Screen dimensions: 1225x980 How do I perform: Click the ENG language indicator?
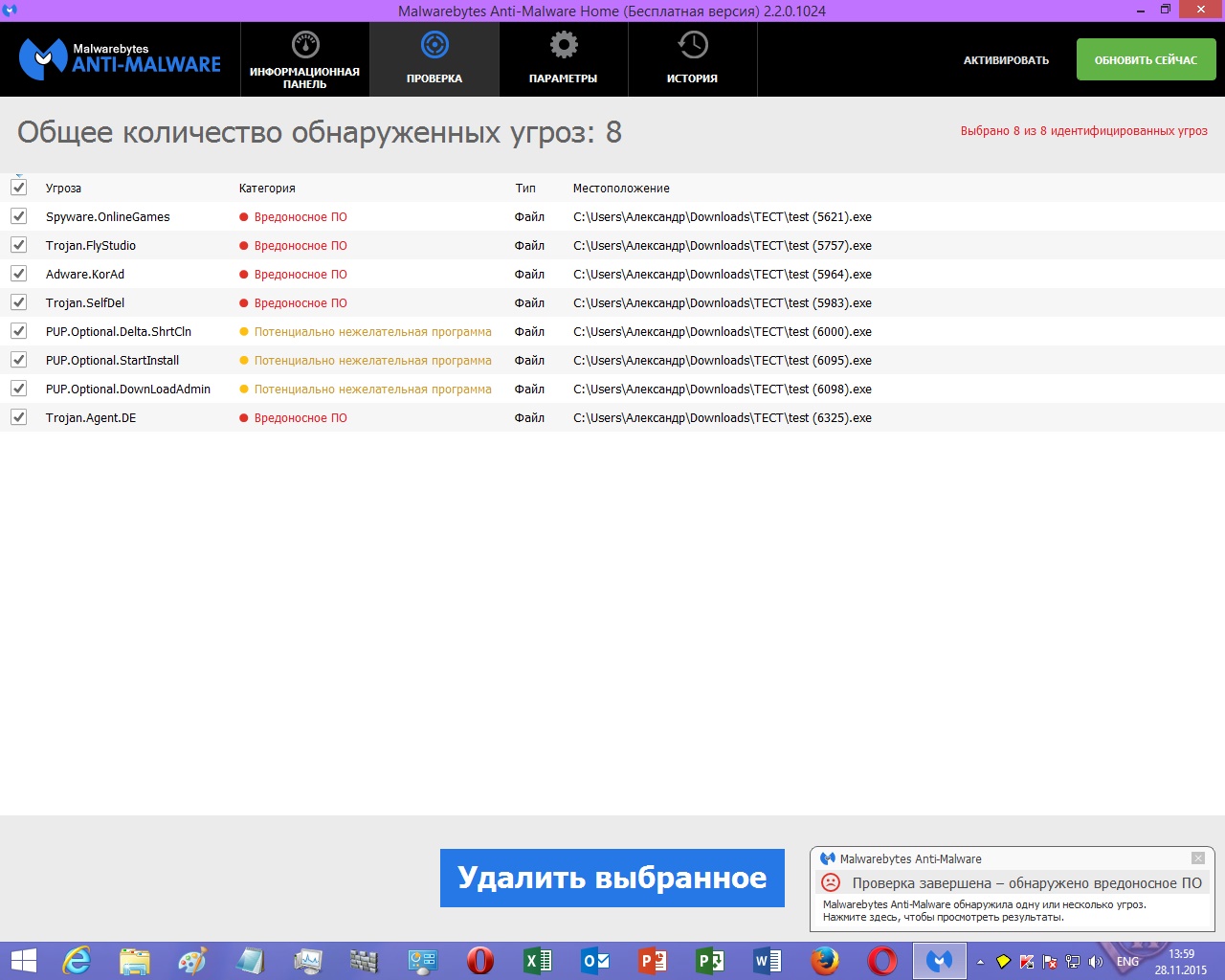coord(1127,962)
